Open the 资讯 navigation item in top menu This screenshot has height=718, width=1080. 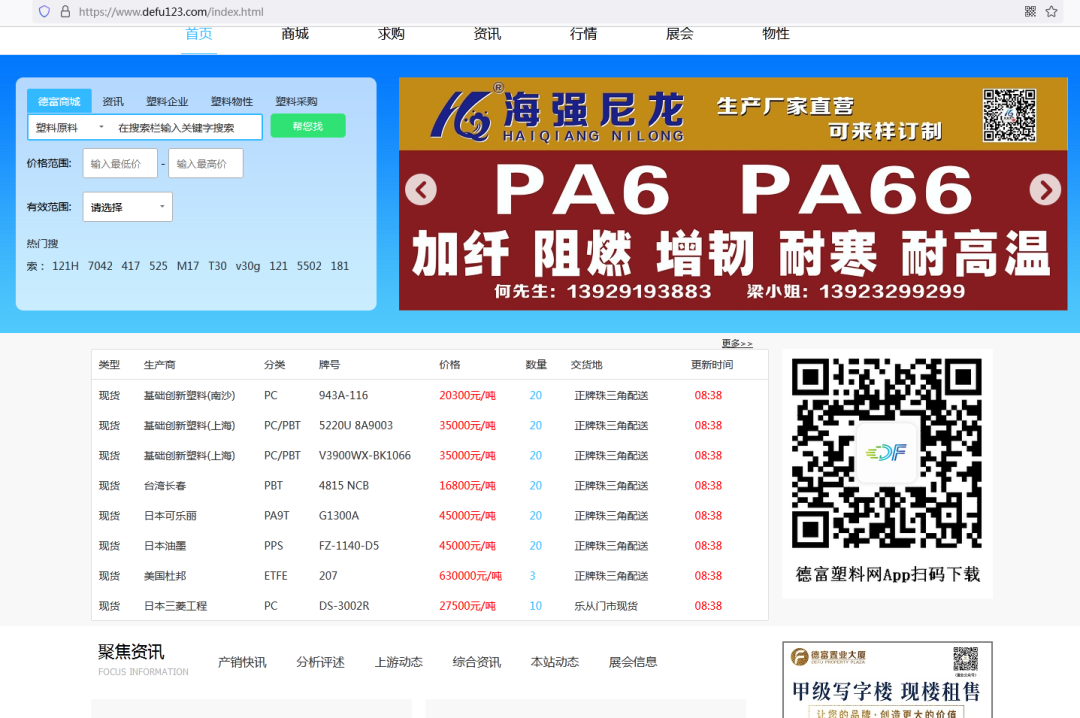(x=487, y=34)
